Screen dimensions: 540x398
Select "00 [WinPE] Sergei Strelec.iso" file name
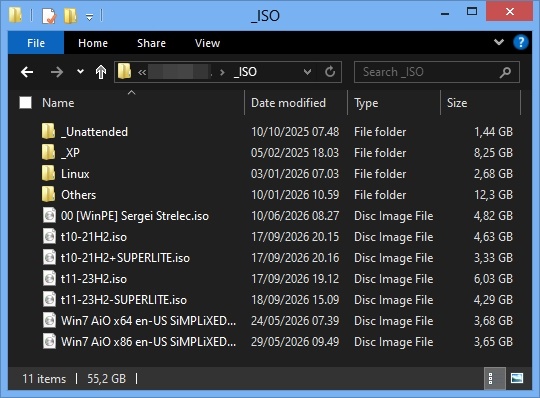(x=135, y=216)
